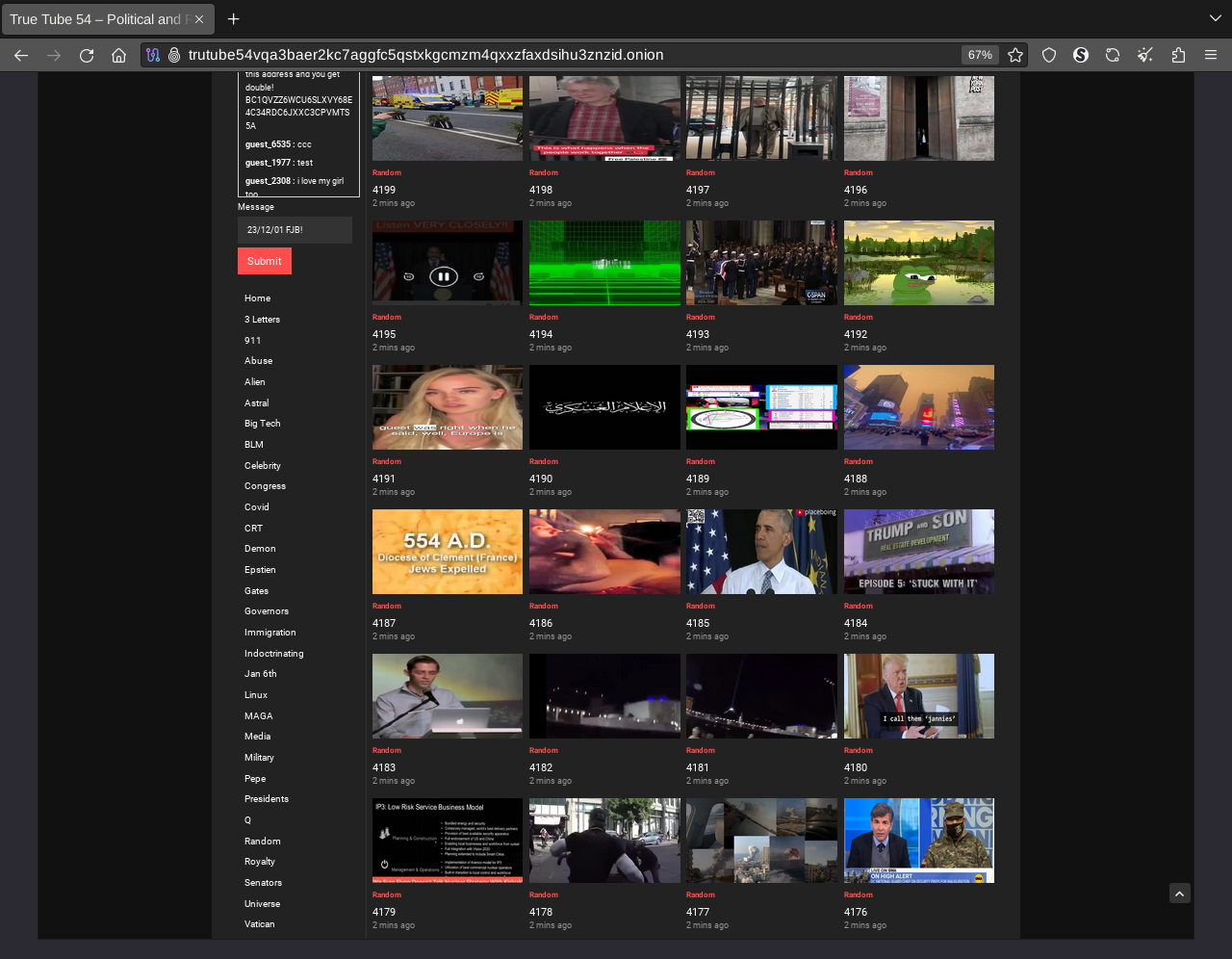The height and width of the screenshot is (959, 1232).
Task: Click the chat username guest_1977
Action: 268,163
